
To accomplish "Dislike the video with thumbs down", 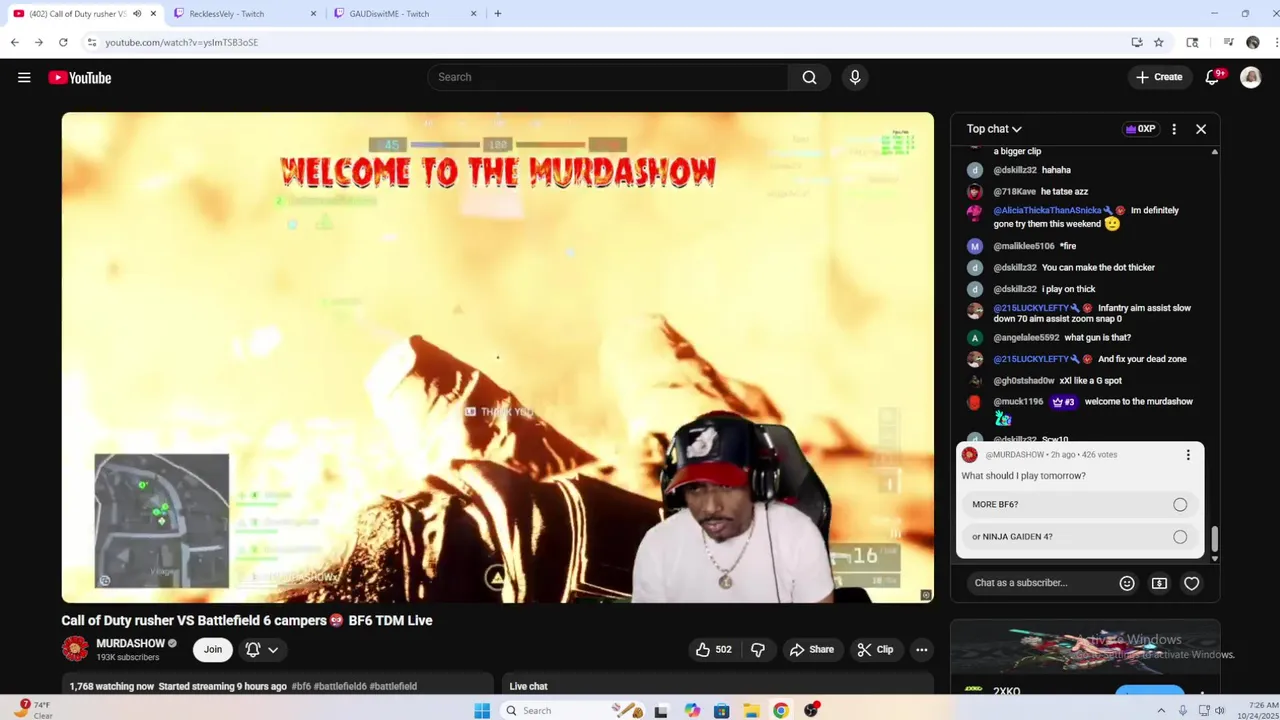I will tap(758, 649).
